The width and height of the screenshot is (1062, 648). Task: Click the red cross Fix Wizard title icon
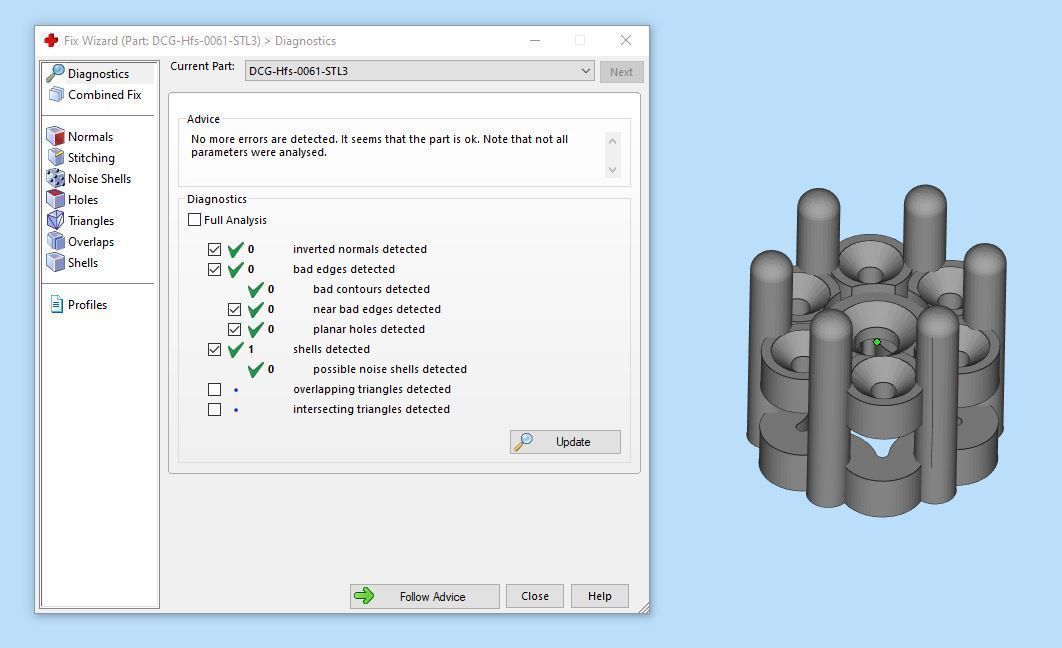coord(51,41)
